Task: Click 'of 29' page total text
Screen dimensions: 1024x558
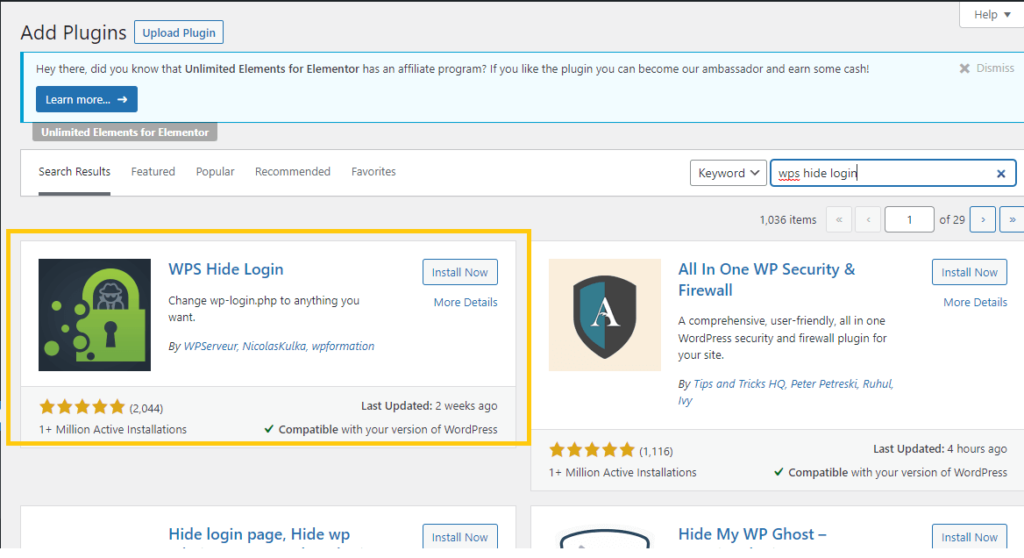Action: [952, 220]
